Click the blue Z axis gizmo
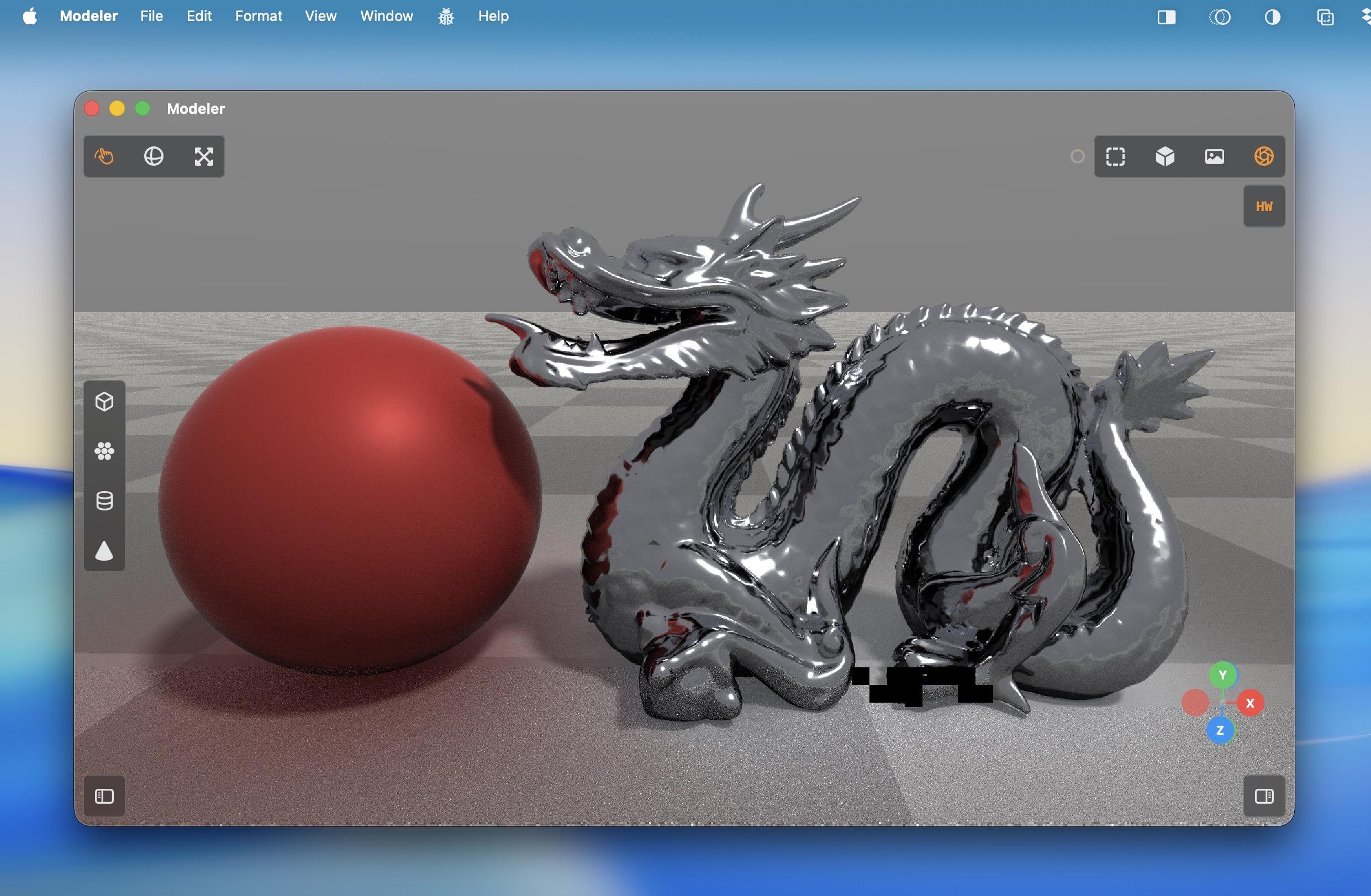The width and height of the screenshot is (1371, 896). point(1220,730)
